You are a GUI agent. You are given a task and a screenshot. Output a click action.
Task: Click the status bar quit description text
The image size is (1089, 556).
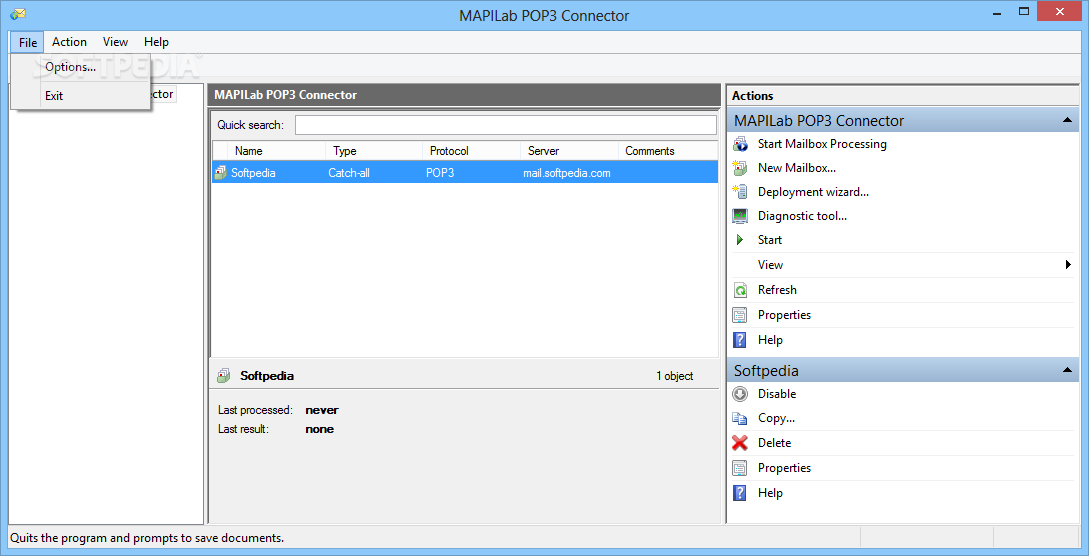(147, 538)
